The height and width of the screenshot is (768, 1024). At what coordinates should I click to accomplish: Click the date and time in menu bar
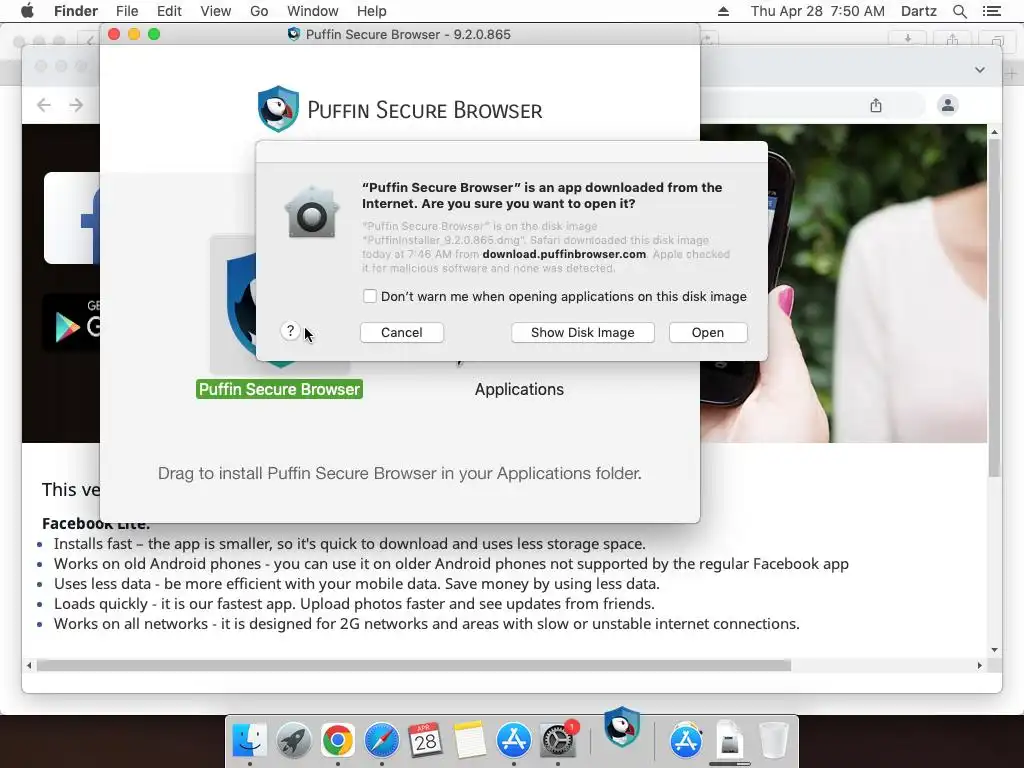pyautogui.click(x=818, y=11)
